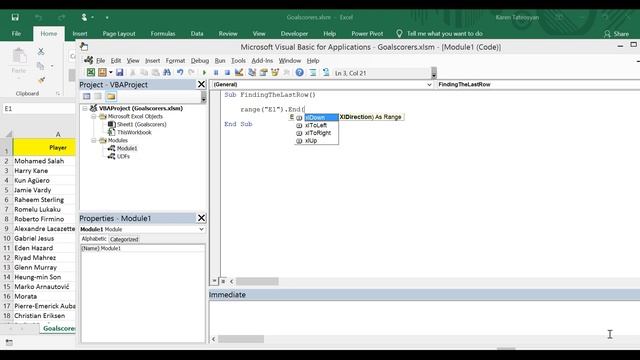
Task: Open Properties Window toolbar icon
Action: pos(263,73)
